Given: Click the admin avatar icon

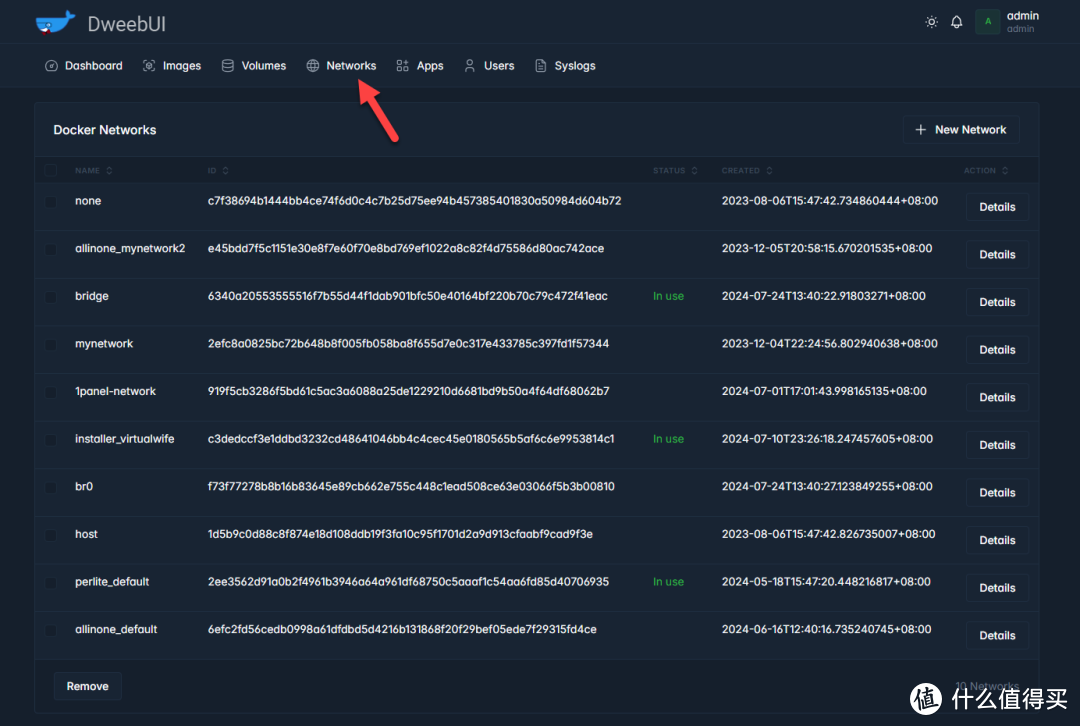Looking at the screenshot, I should [x=987, y=22].
